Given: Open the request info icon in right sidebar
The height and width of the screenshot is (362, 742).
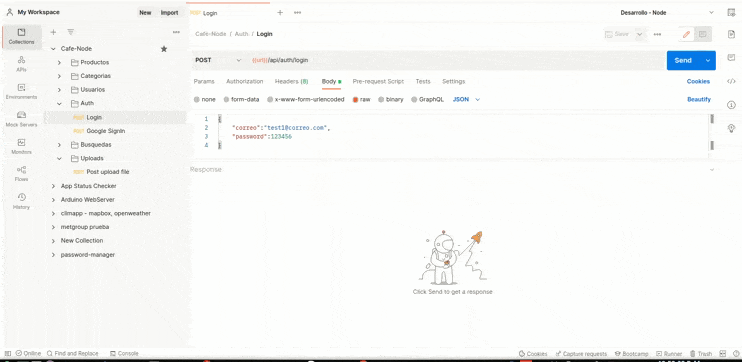Looking at the screenshot, I should (731, 105).
